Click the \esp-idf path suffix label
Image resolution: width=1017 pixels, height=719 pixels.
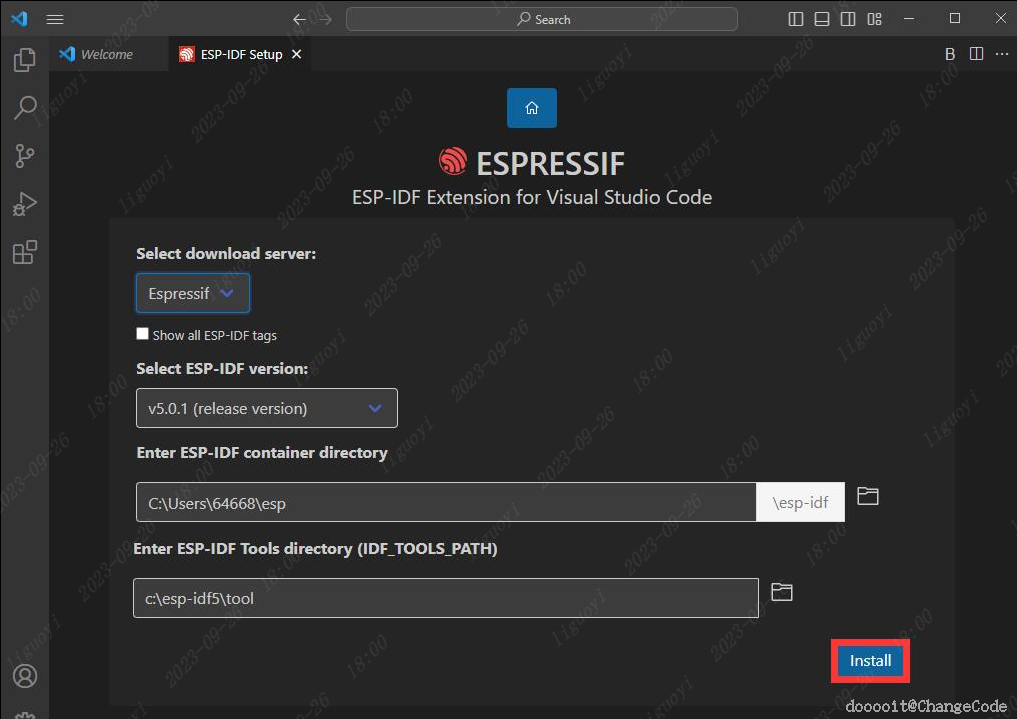(800, 502)
